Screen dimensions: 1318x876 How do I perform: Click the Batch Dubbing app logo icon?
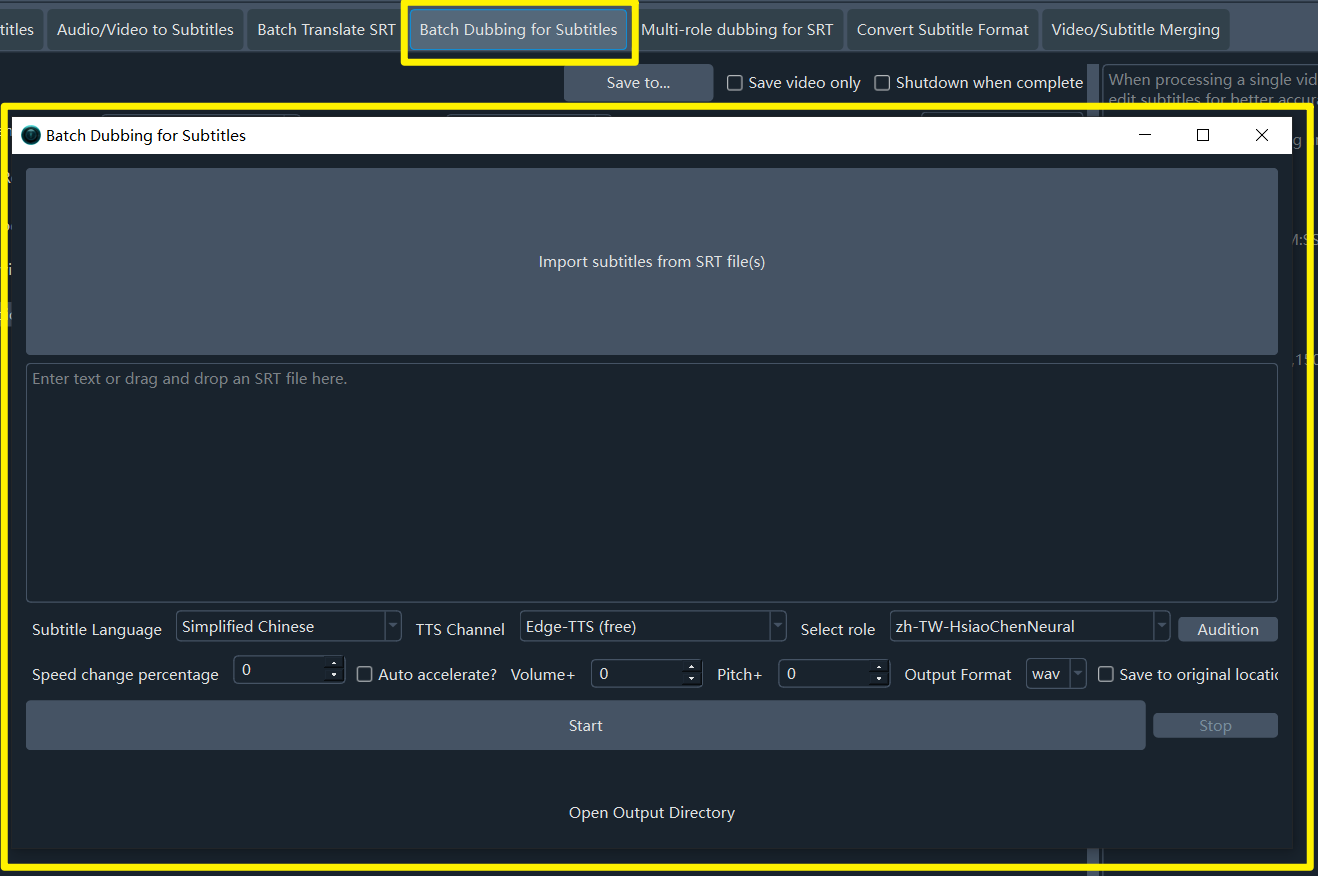[31, 135]
